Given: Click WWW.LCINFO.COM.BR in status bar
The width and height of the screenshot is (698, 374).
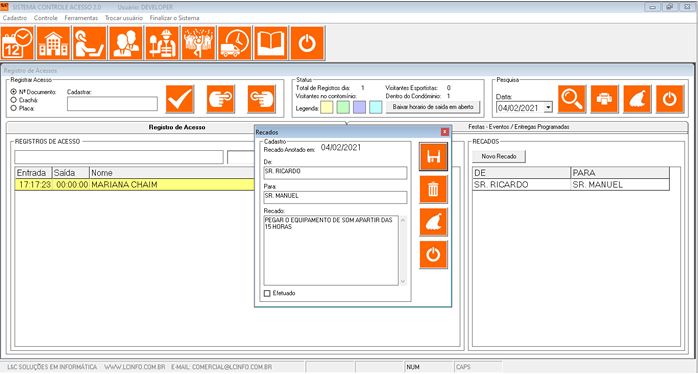Looking at the screenshot, I should coord(135,367).
